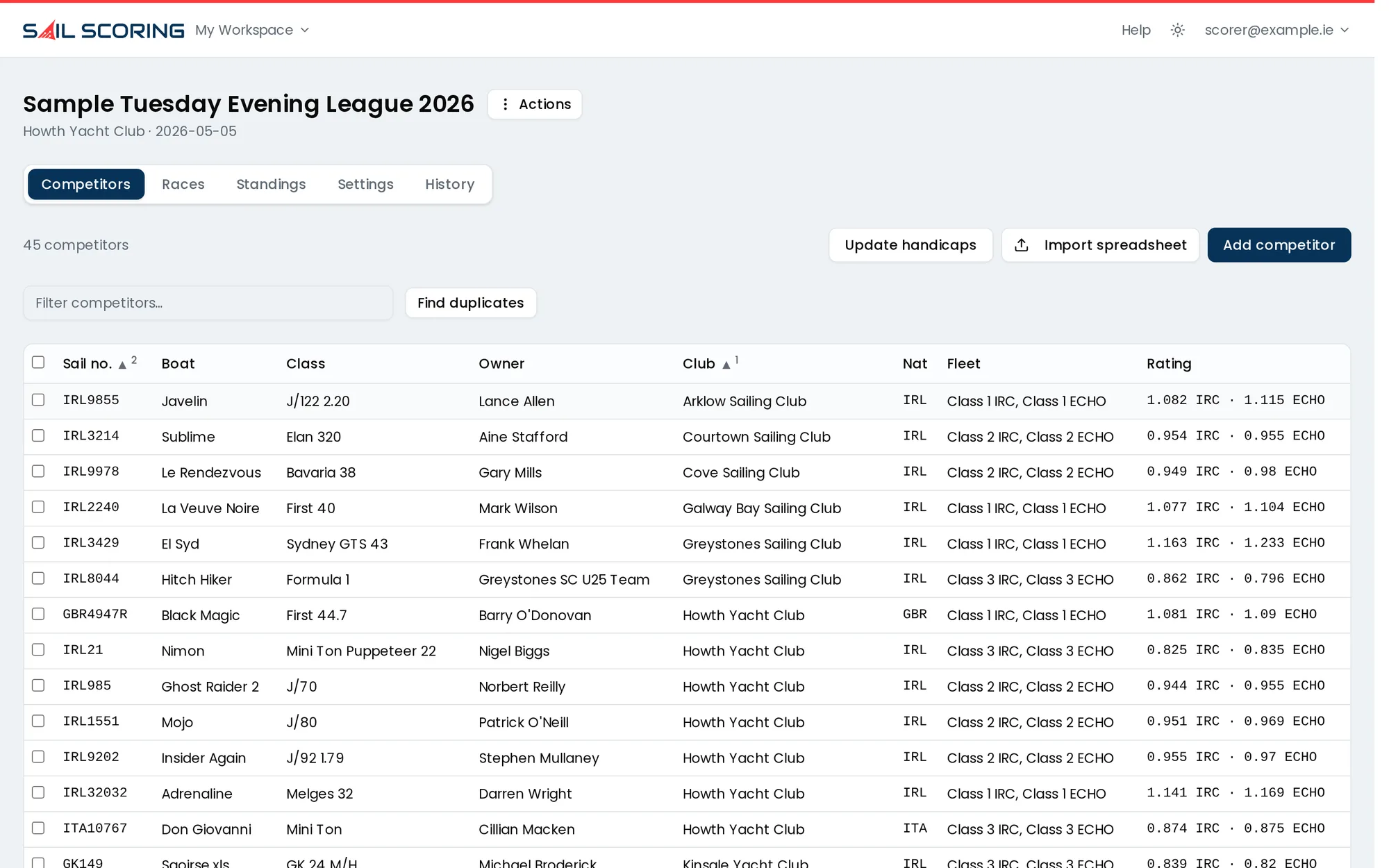Select the checkbox for GBR4947R Black Magic
1389x868 pixels.
tap(38, 614)
